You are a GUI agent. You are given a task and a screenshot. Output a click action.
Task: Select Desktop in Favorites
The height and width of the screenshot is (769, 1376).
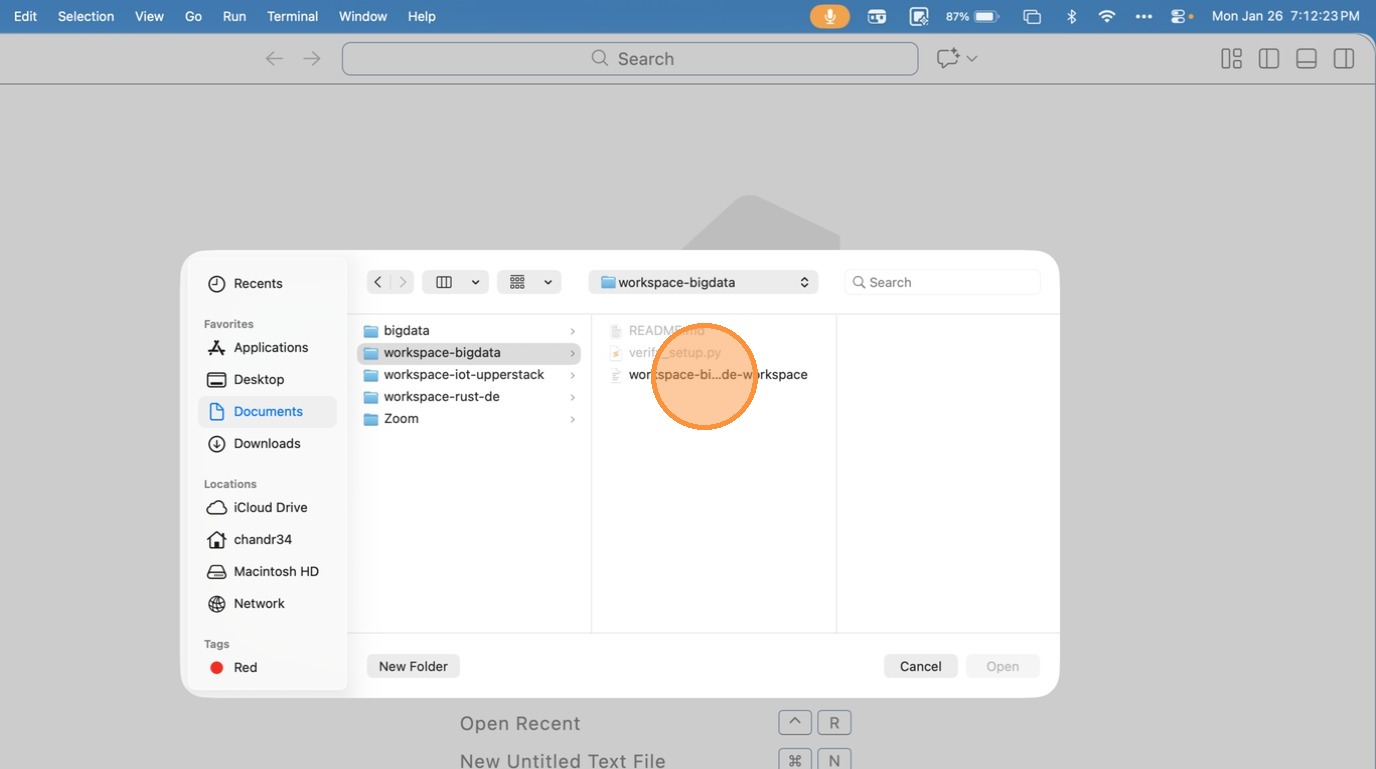tap(268, 380)
